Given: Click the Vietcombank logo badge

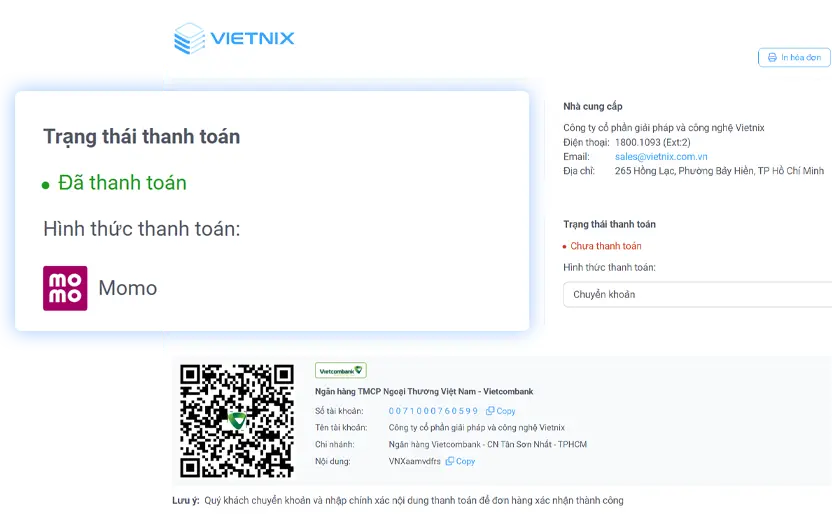Looking at the screenshot, I should 341,370.
